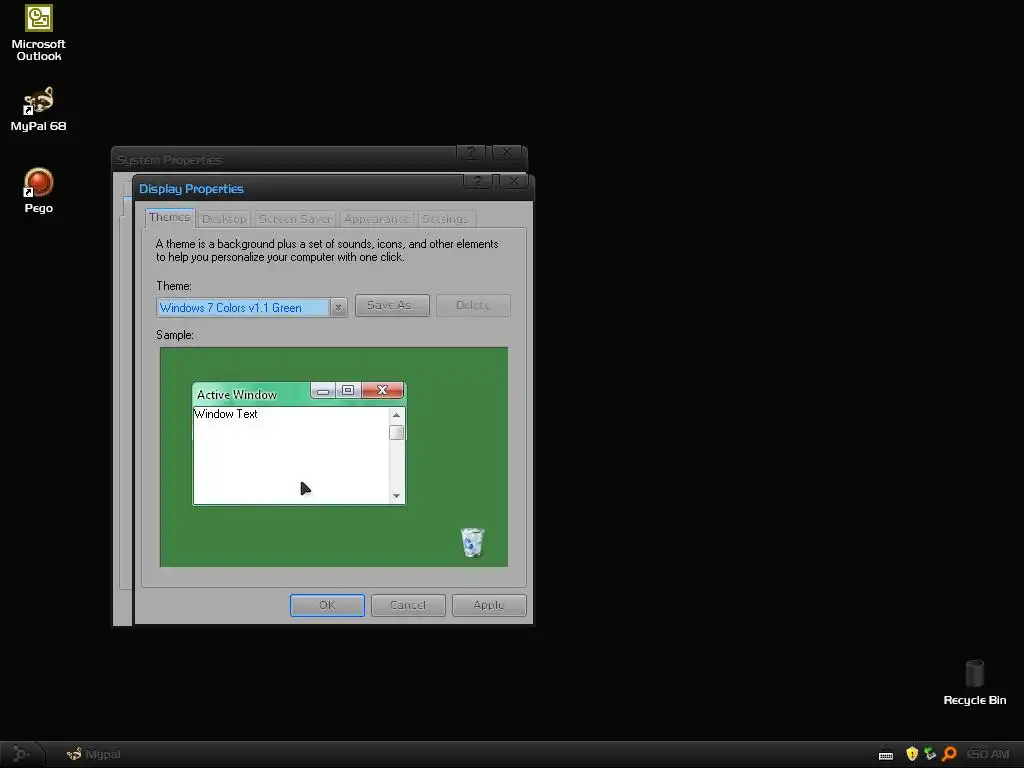The height and width of the screenshot is (768, 1024).
Task: Click the orange magnifier tray icon
Action: (x=950, y=754)
